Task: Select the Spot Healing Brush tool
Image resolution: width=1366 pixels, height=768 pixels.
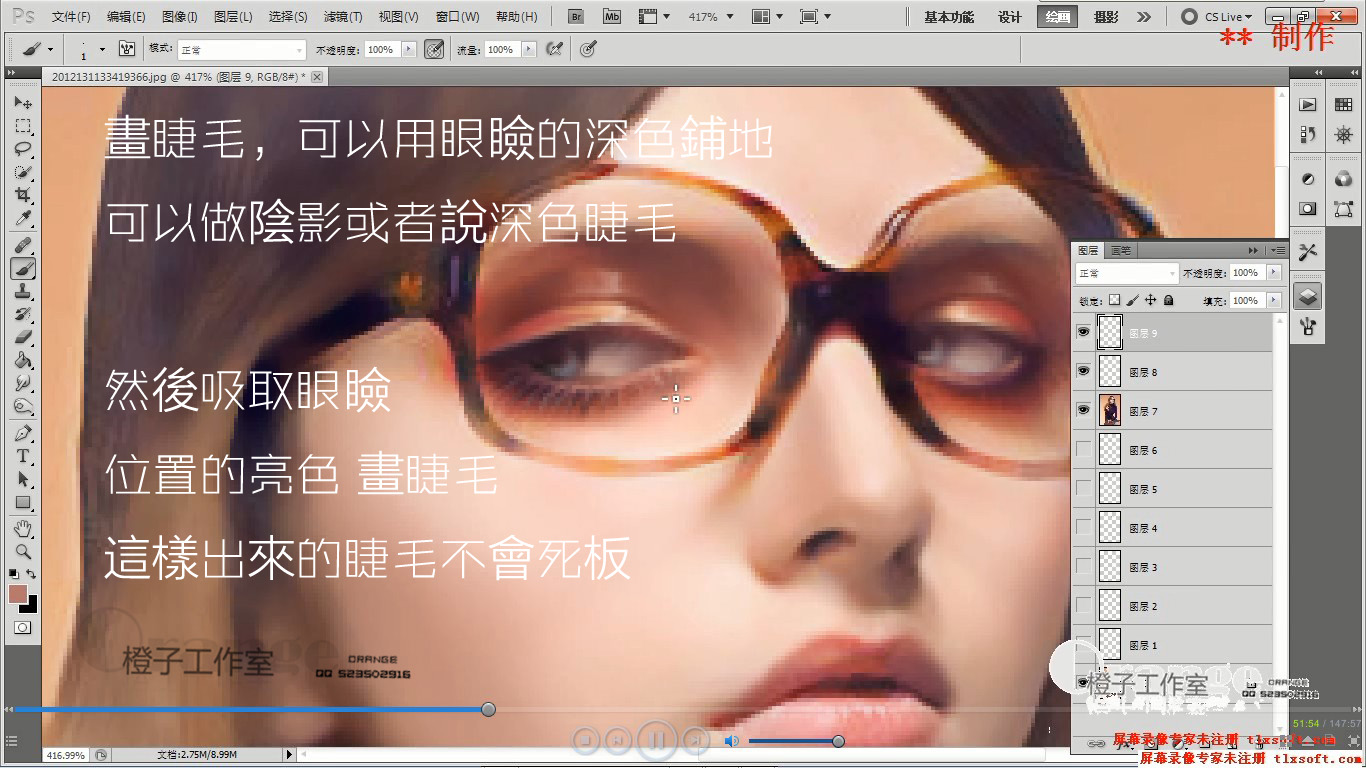Action: pos(23,245)
